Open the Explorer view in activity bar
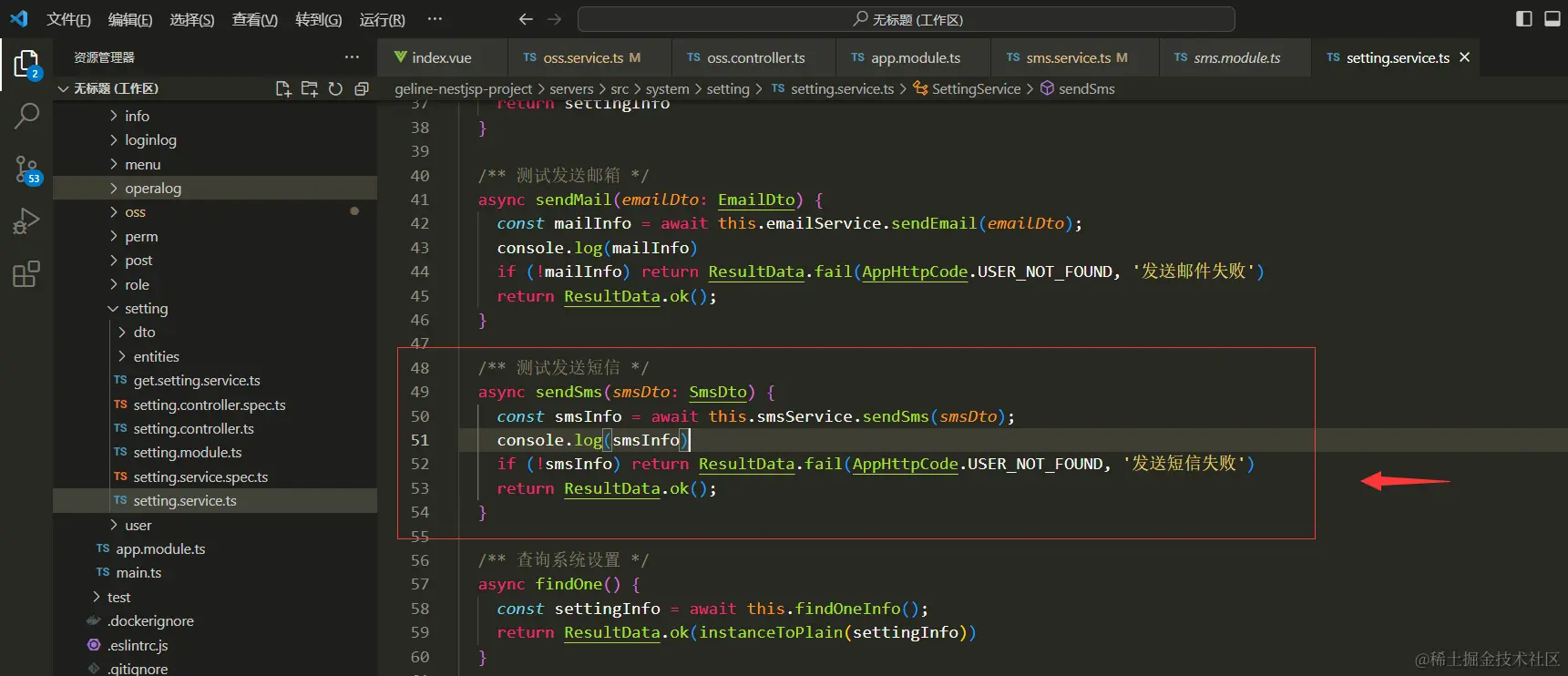 (26, 64)
